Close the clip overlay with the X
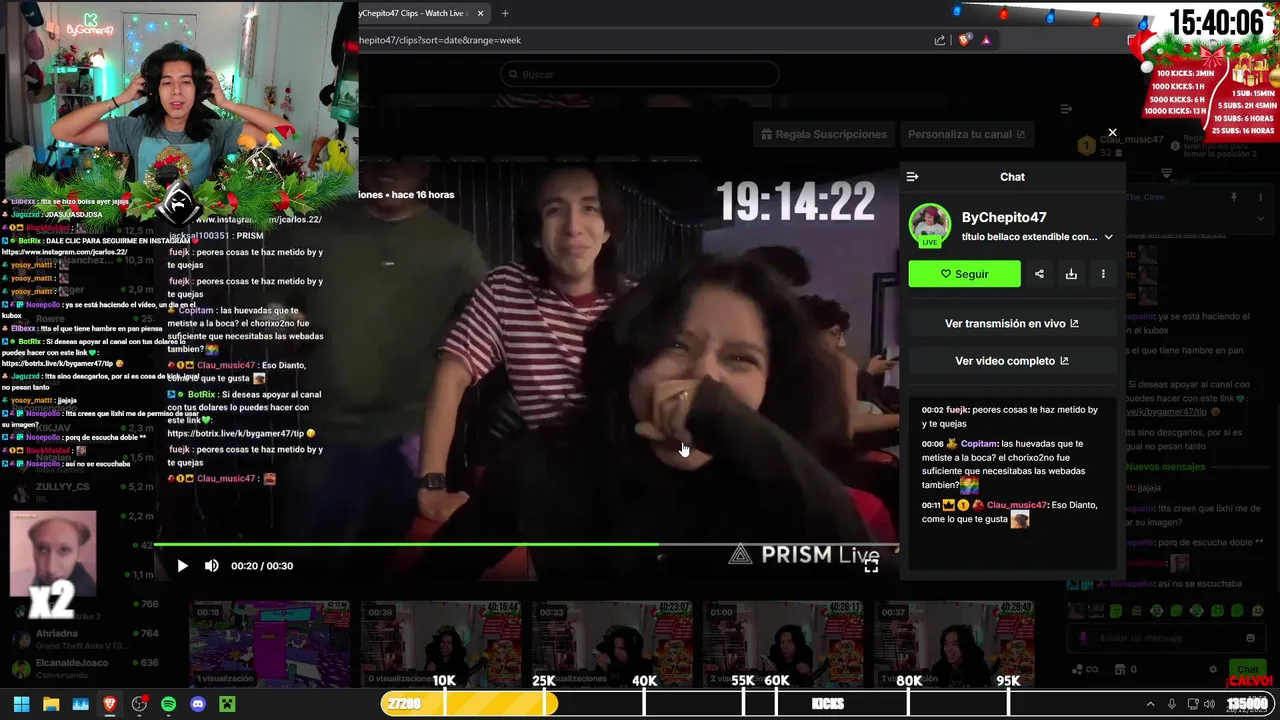 (1112, 132)
